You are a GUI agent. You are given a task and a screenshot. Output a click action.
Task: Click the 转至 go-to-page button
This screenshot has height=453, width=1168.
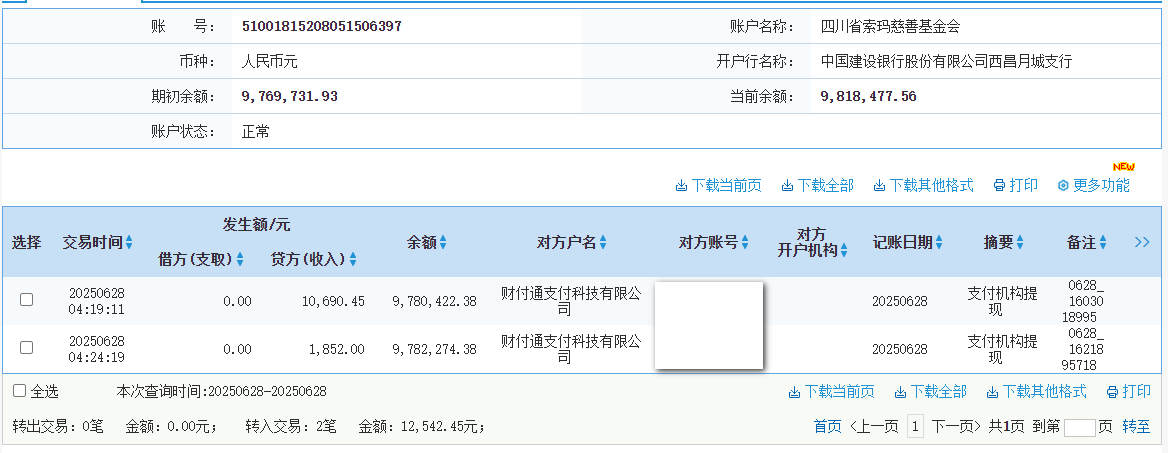(x=1136, y=427)
